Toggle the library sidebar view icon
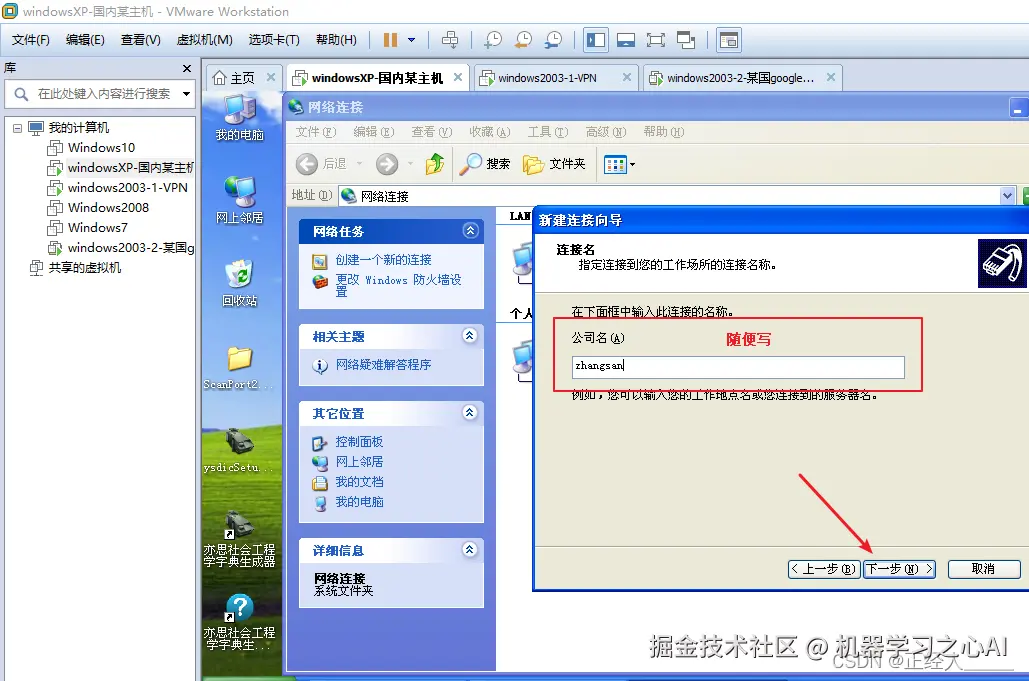This screenshot has height=681, width=1029. pos(596,40)
